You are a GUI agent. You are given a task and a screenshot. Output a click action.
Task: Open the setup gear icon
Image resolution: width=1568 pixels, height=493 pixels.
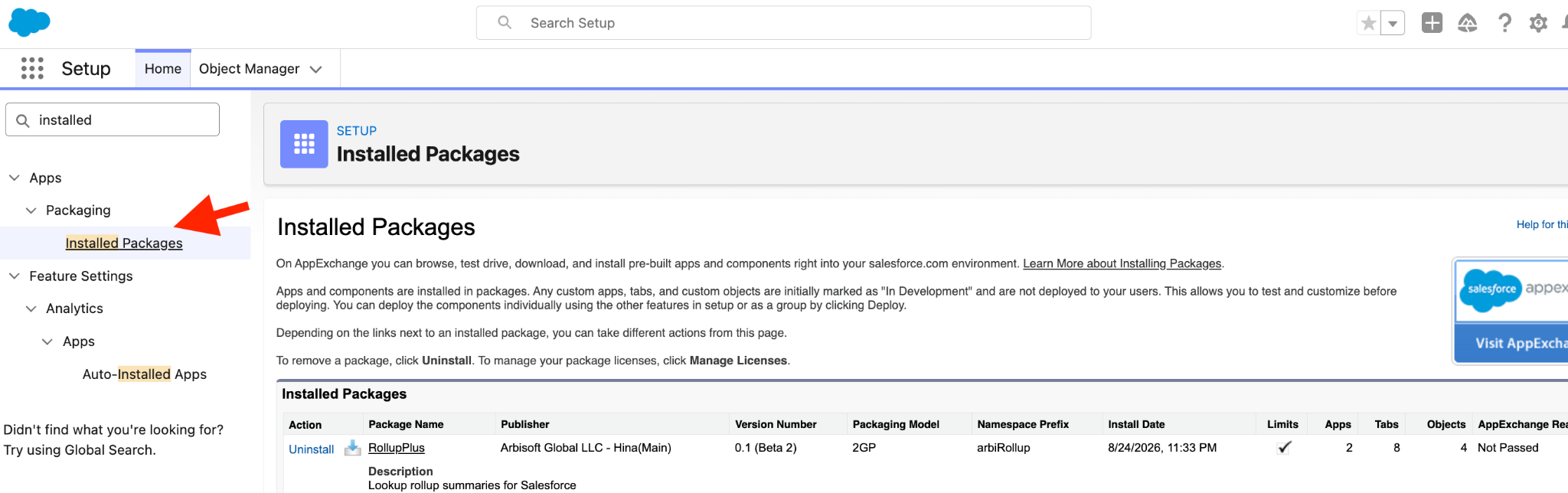(1538, 23)
